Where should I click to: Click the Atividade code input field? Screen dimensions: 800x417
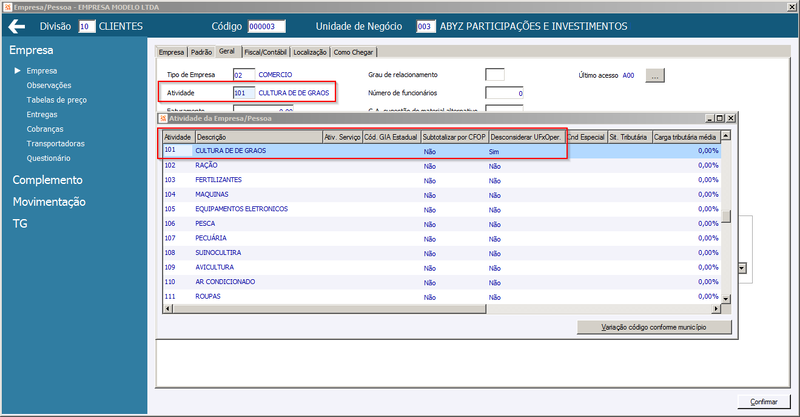(243, 93)
